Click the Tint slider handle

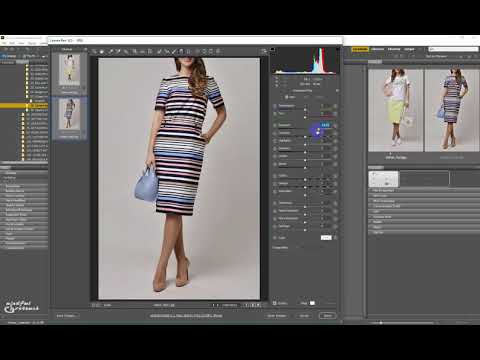point(305,117)
